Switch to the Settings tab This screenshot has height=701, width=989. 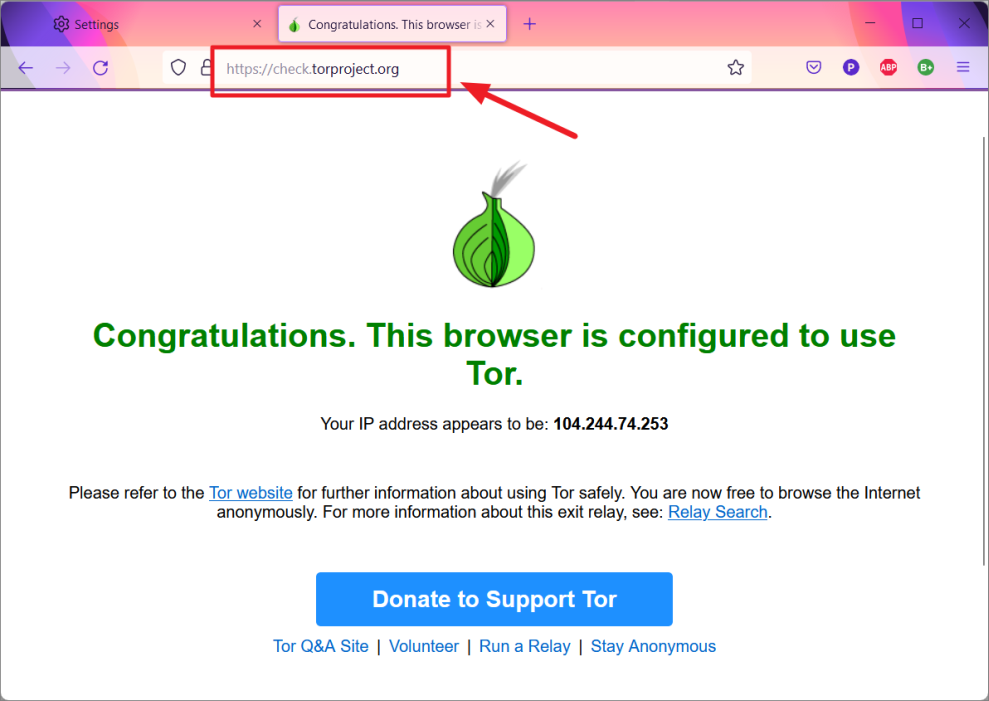(148, 24)
